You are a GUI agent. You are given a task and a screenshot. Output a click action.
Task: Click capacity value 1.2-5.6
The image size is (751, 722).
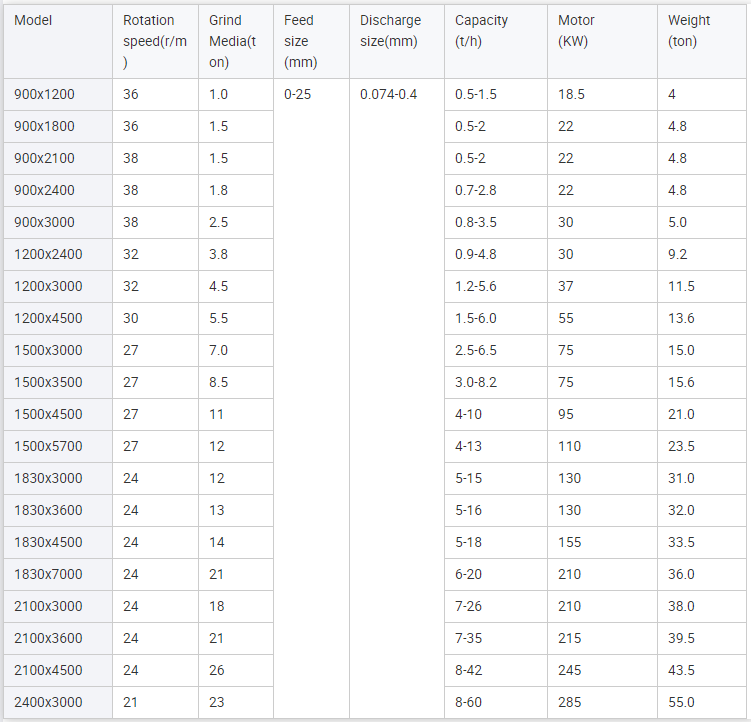[x=476, y=287]
